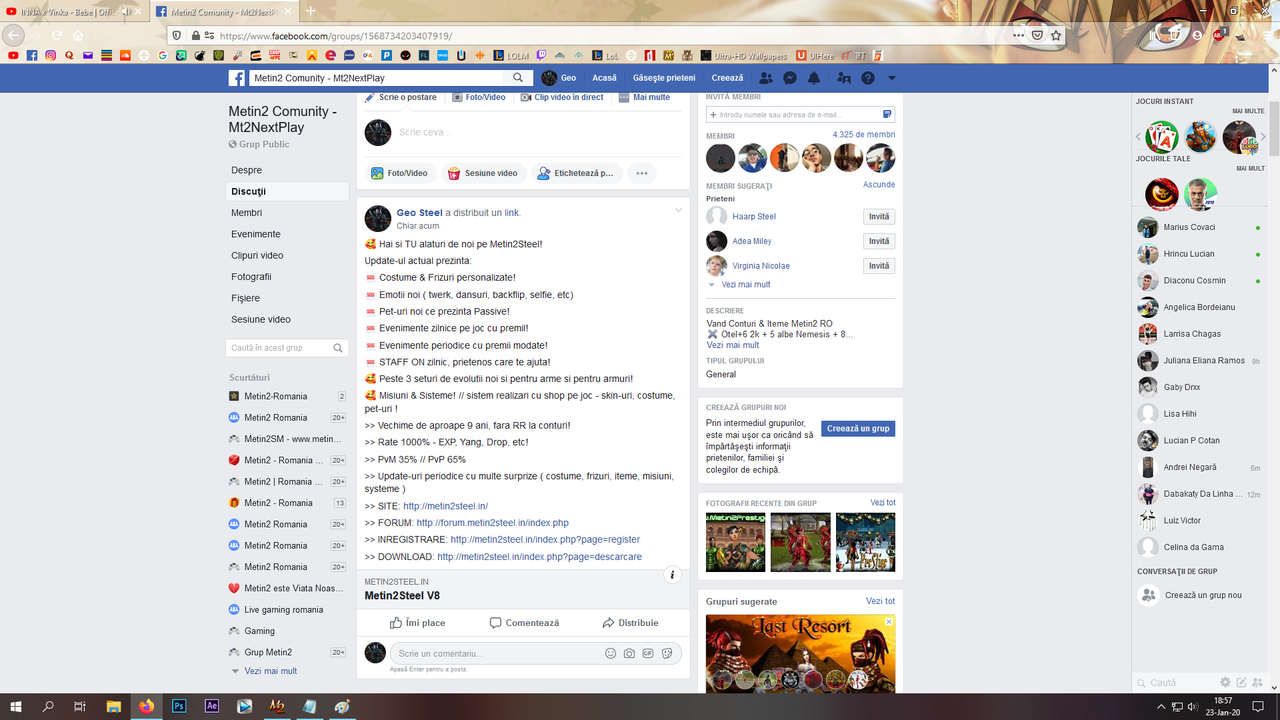The image size is (1280, 720).
Task: Open the Live gaming romania shortcut
Action: [x=284, y=610]
